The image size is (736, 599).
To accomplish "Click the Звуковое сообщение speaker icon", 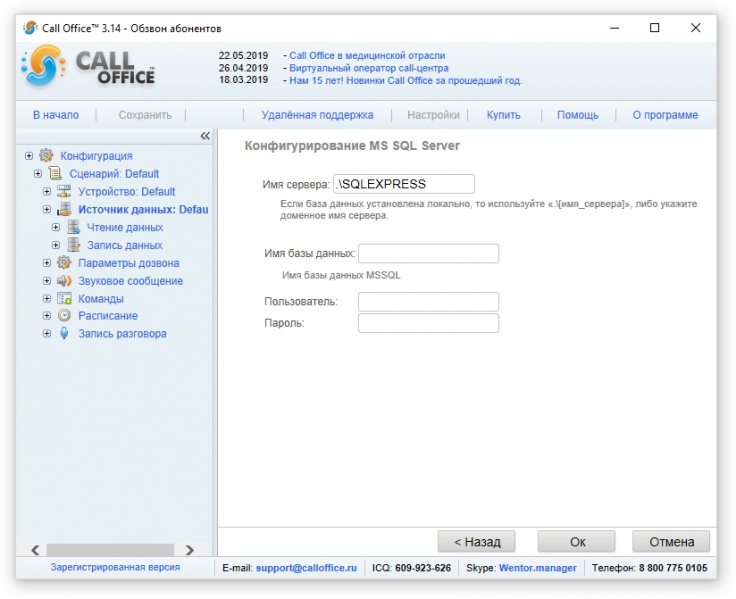I will click(x=64, y=280).
